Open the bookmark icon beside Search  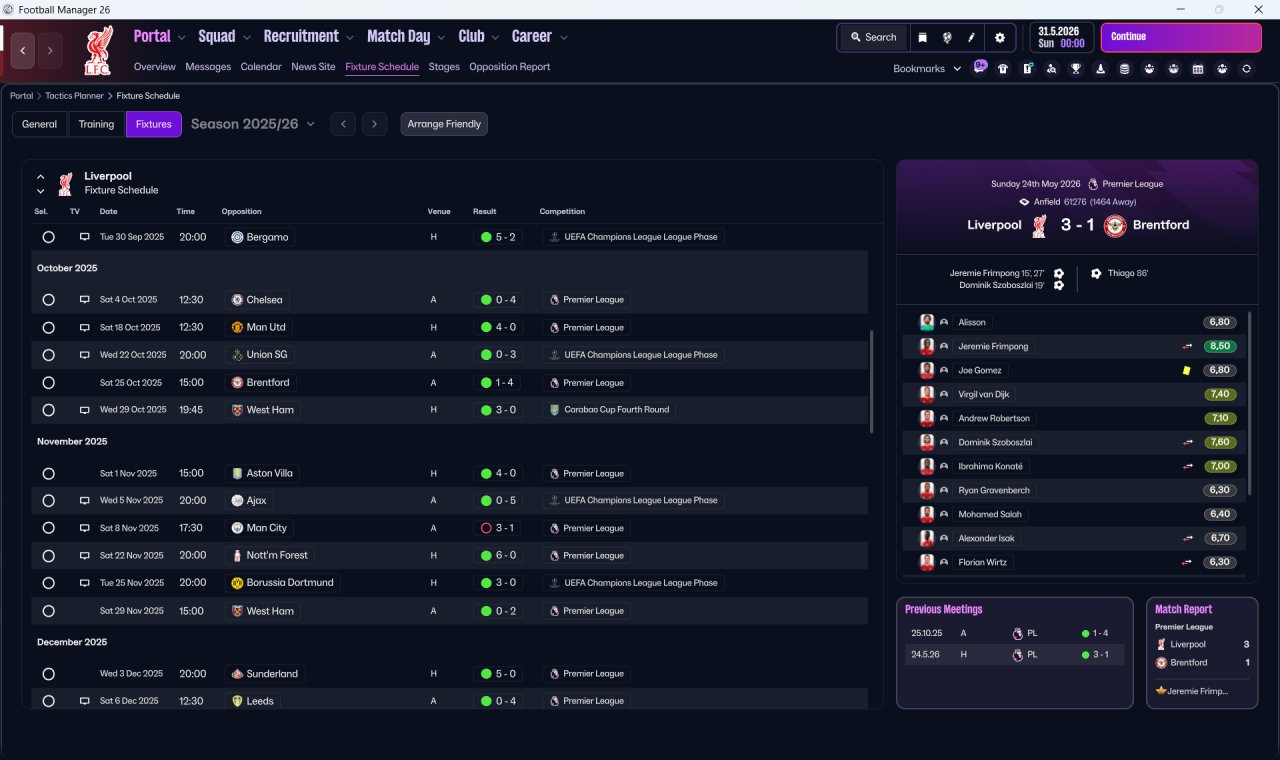(922, 37)
